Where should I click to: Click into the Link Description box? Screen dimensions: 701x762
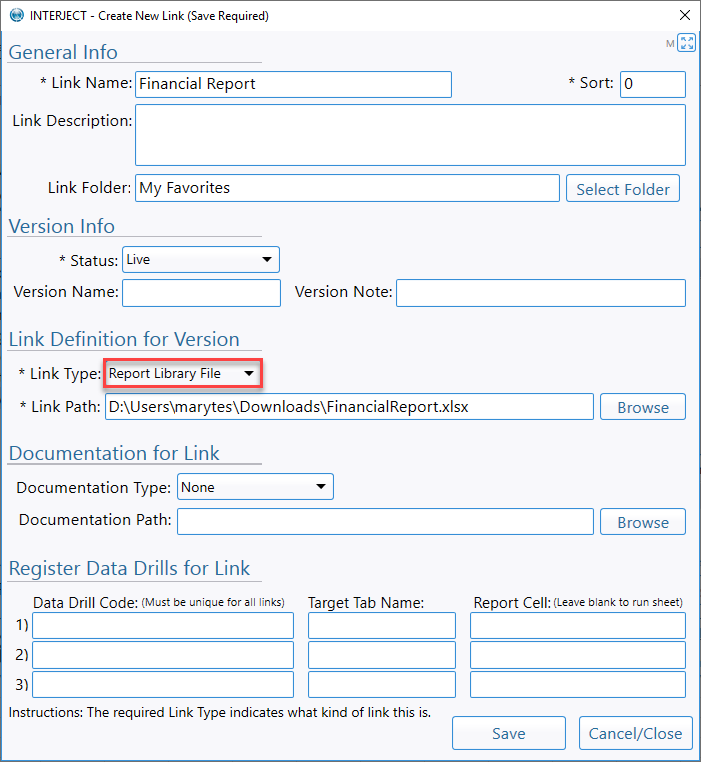(410, 135)
